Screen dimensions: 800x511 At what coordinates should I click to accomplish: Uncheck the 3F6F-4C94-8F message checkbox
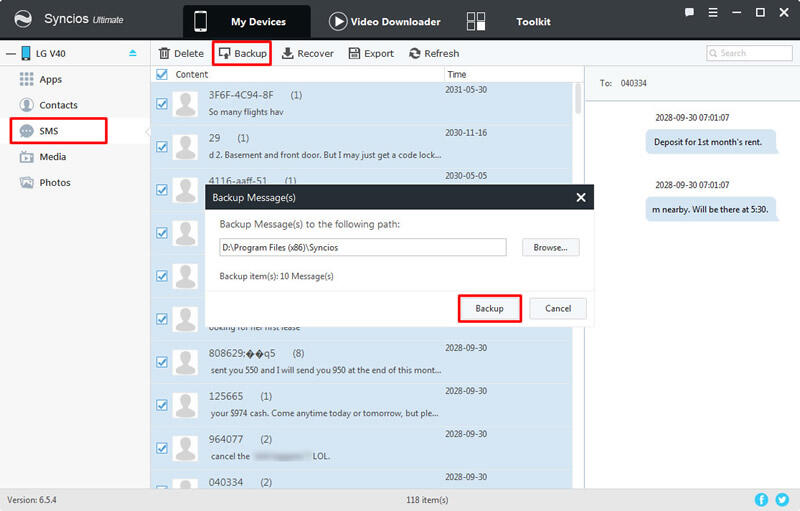coord(163,103)
